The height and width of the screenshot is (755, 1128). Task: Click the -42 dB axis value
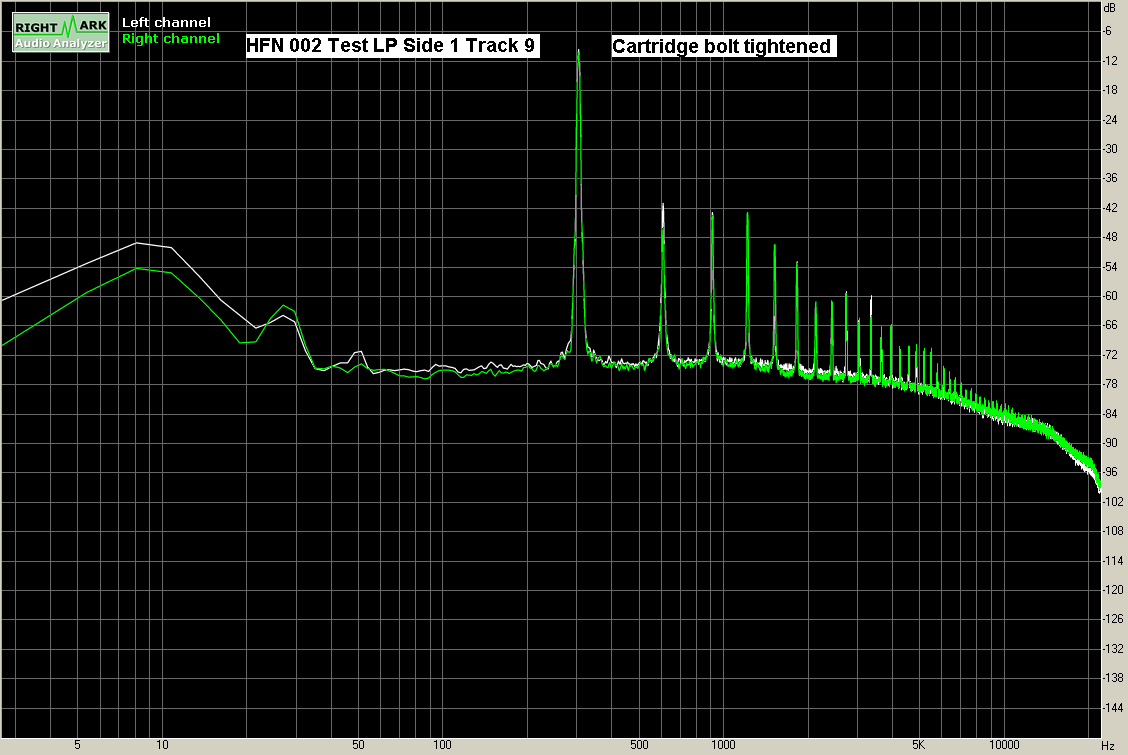pos(1111,207)
